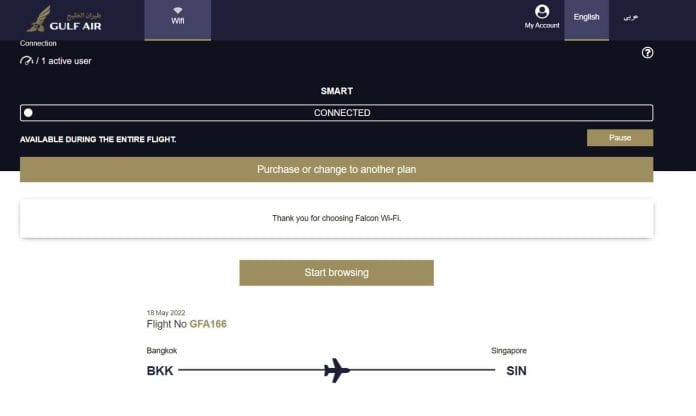696x416 pixels.
Task: Select the BKK departure airport code
Action: [x=160, y=371]
